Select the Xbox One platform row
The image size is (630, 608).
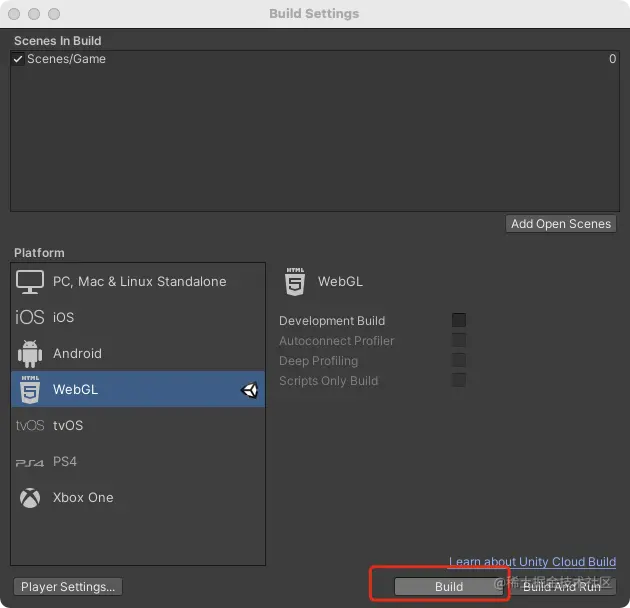pos(138,497)
